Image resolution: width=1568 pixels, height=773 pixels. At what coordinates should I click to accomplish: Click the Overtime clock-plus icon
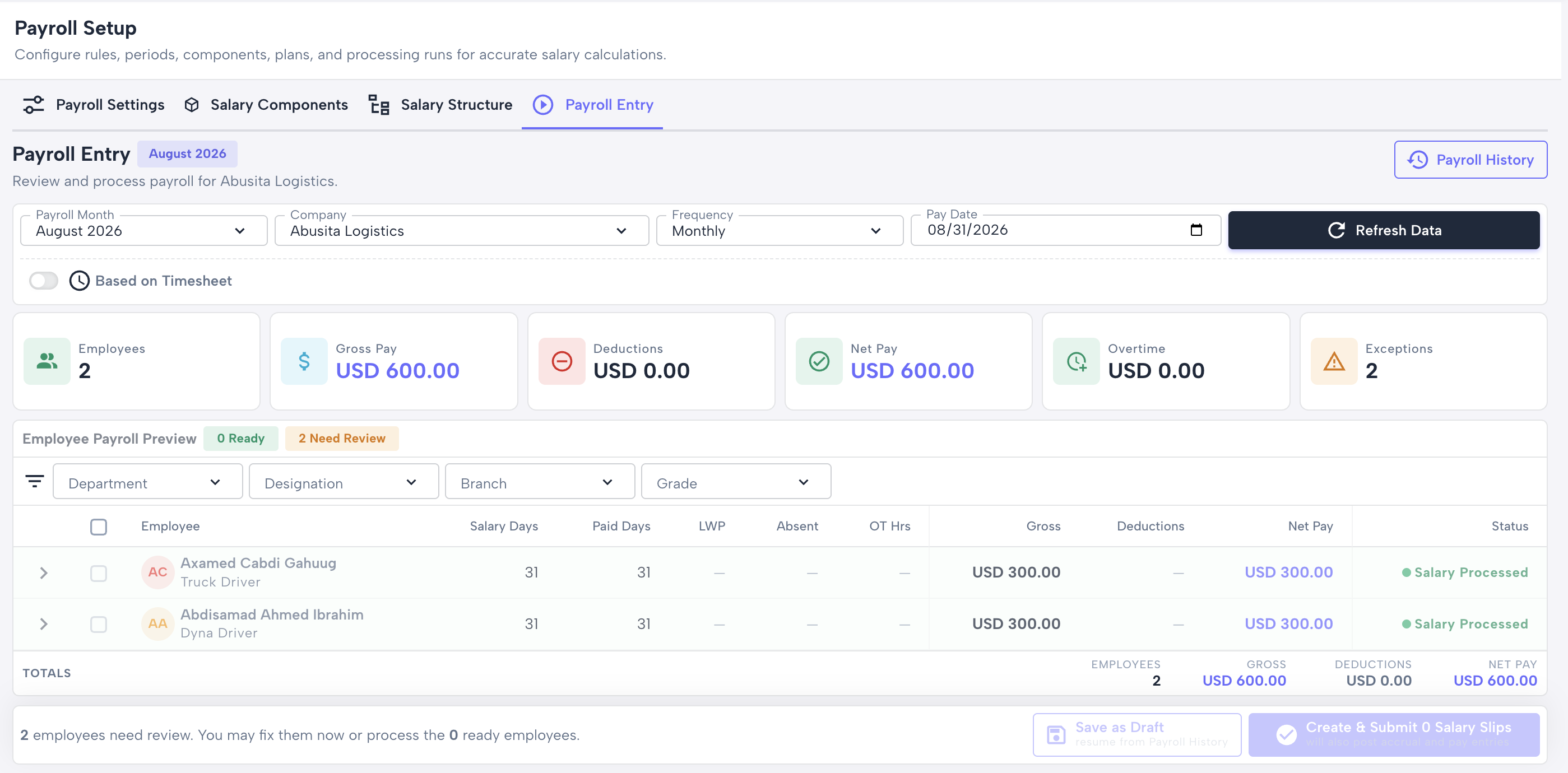coord(1077,361)
